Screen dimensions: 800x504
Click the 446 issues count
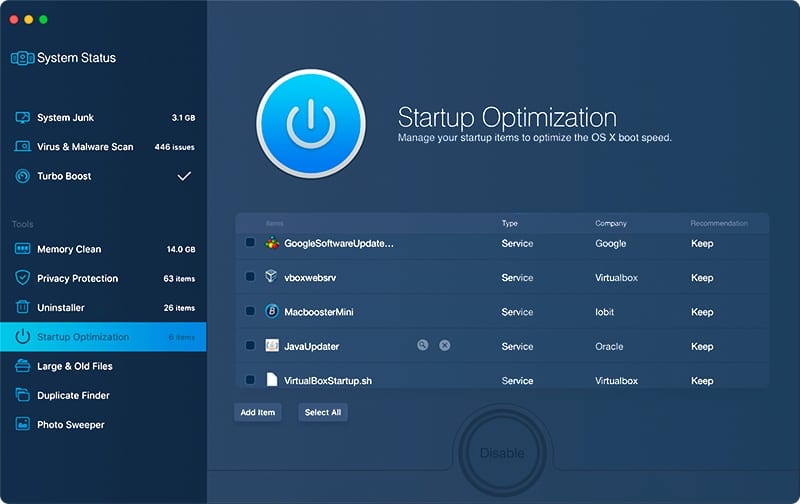tap(174, 147)
